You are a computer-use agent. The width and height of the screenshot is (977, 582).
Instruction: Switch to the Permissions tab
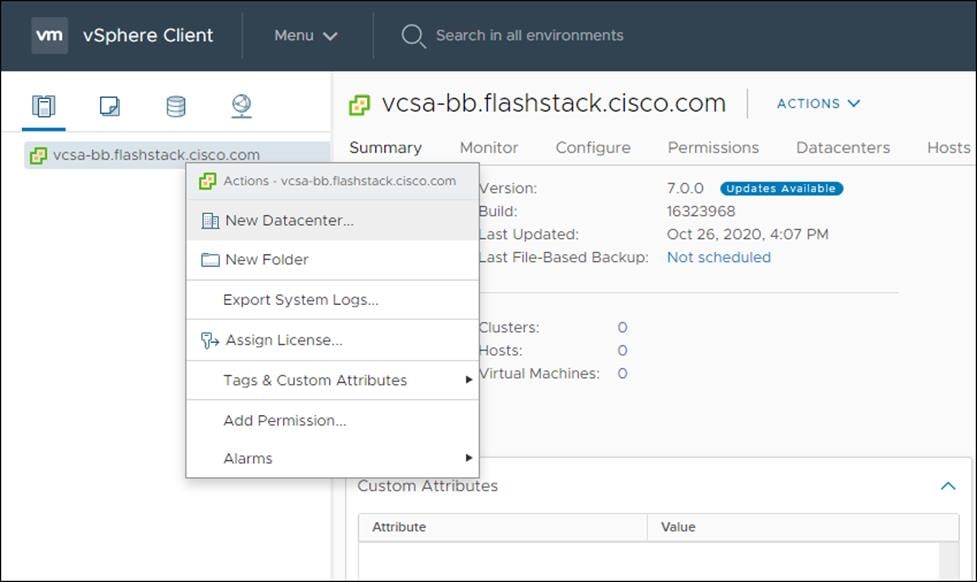point(713,148)
